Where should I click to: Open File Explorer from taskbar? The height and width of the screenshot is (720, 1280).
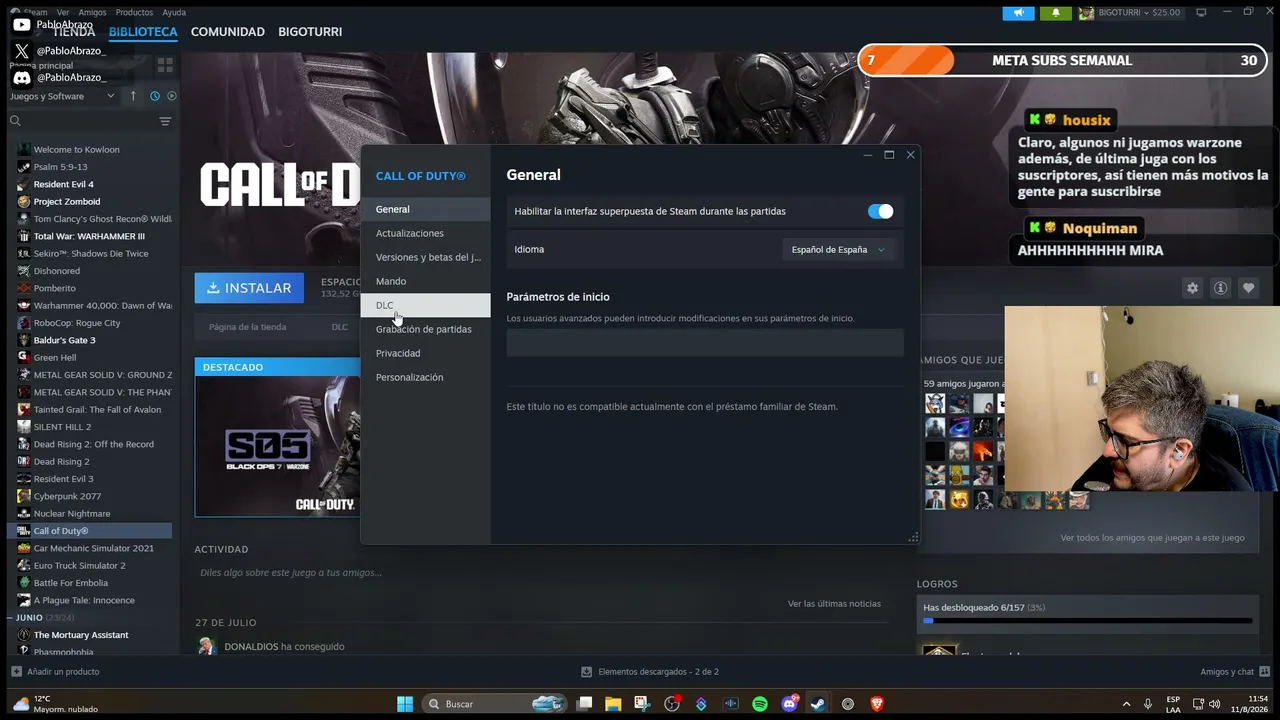(613, 704)
